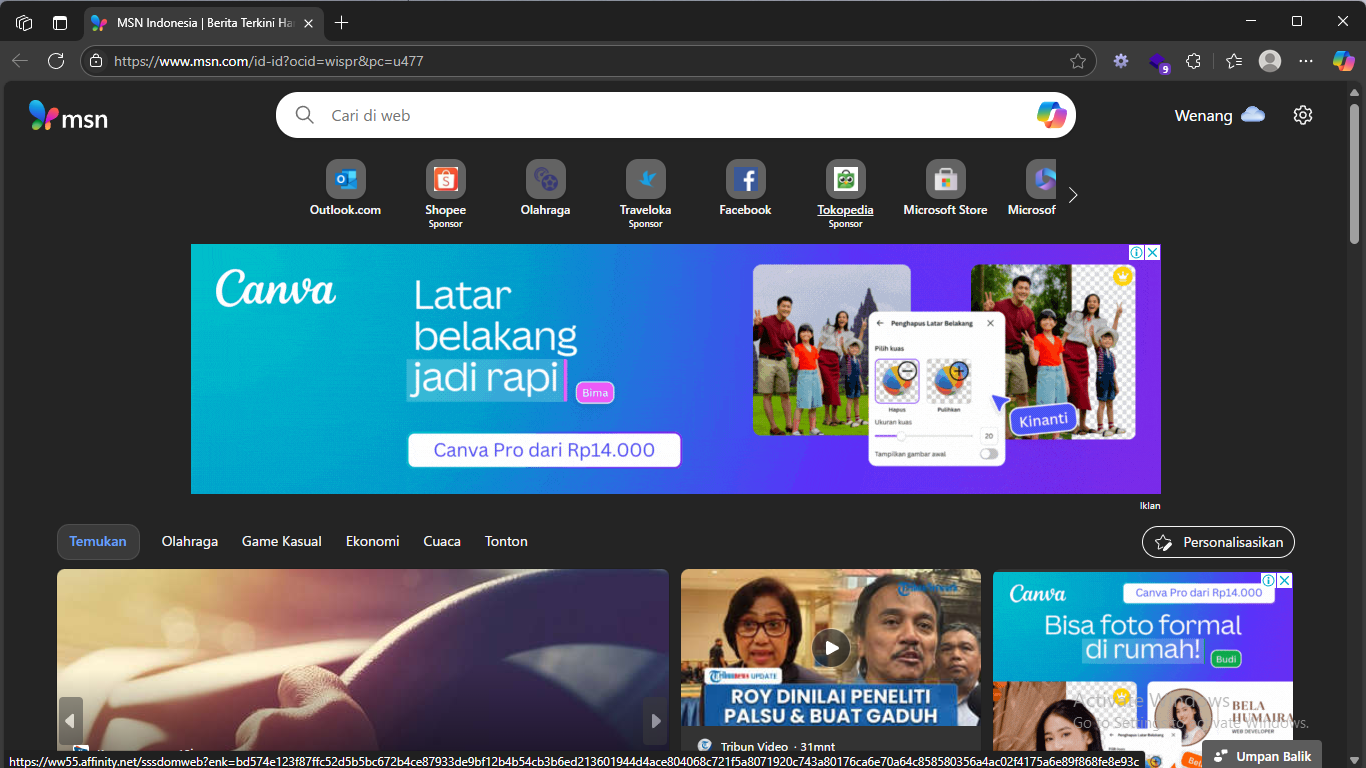This screenshot has width=1366, height=768.
Task: Go to next carousel slide arrow
Action: [655, 721]
